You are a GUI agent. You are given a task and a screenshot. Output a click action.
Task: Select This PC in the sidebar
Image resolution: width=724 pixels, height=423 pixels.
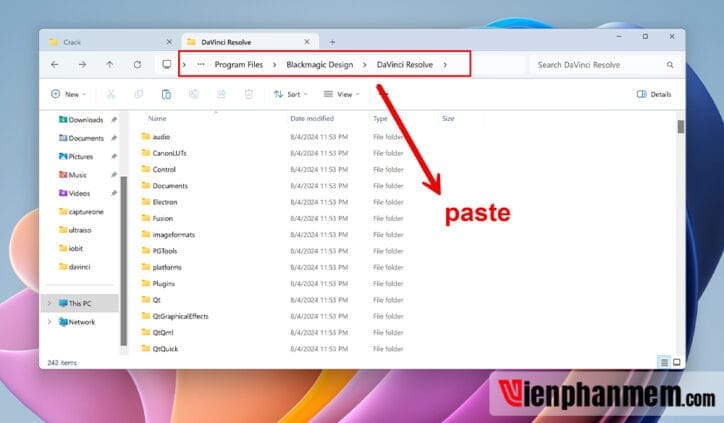point(79,303)
